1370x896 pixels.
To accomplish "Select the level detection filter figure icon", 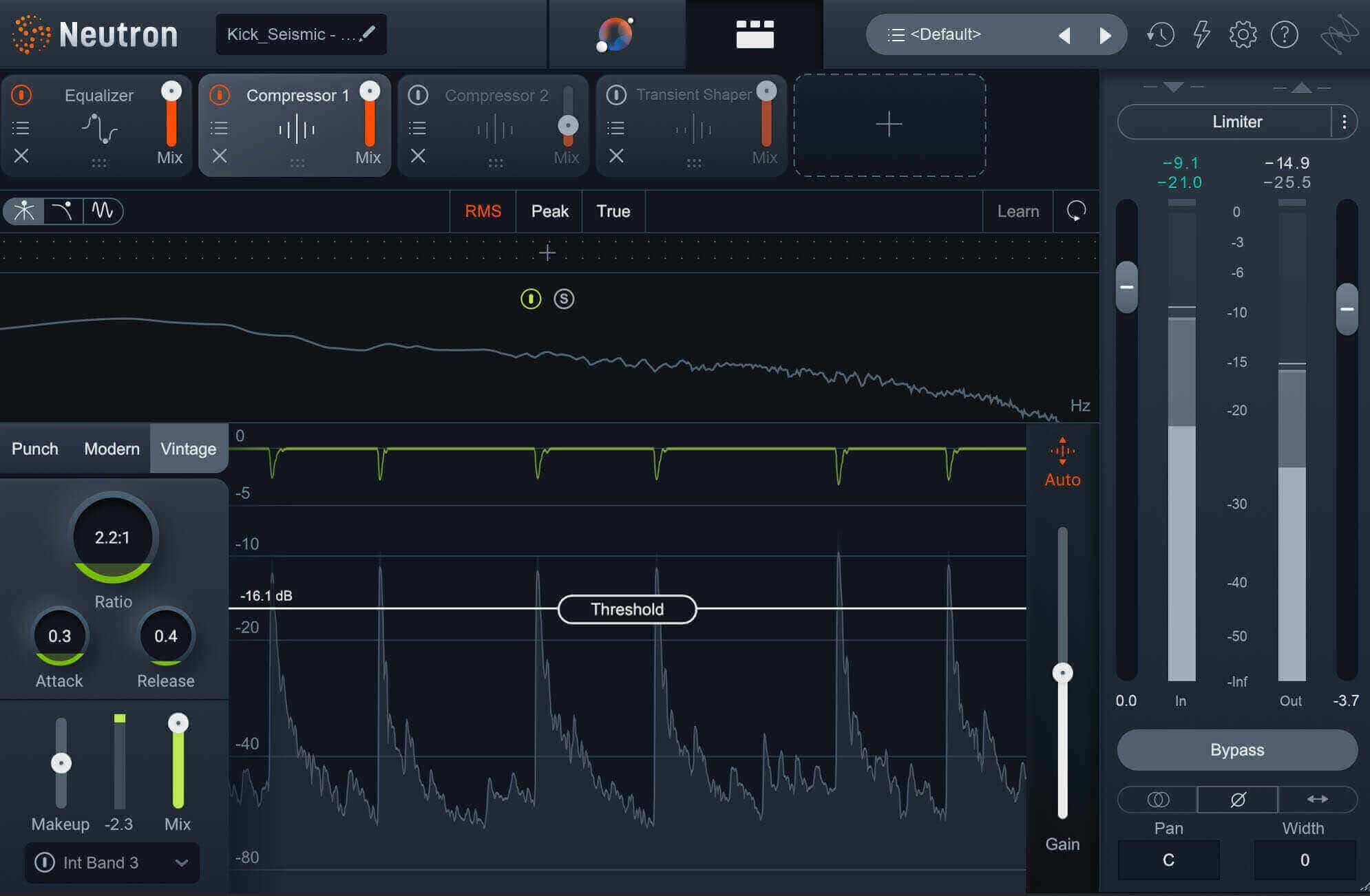I will click(24, 211).
